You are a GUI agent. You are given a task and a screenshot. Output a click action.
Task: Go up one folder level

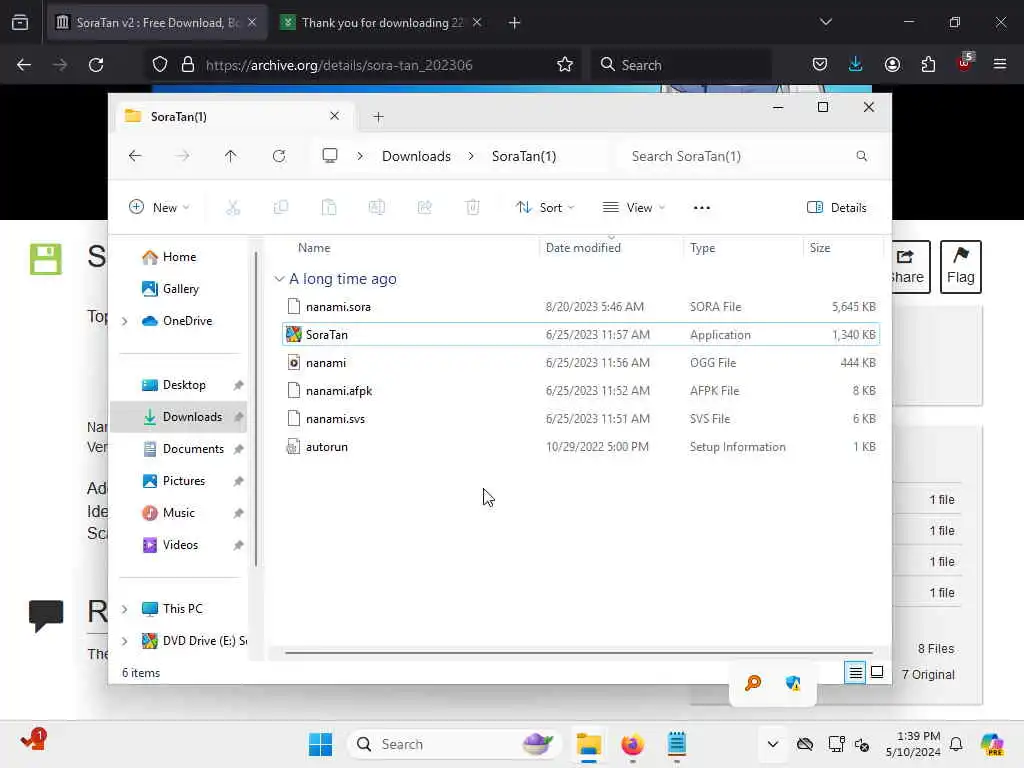point(231,156)
